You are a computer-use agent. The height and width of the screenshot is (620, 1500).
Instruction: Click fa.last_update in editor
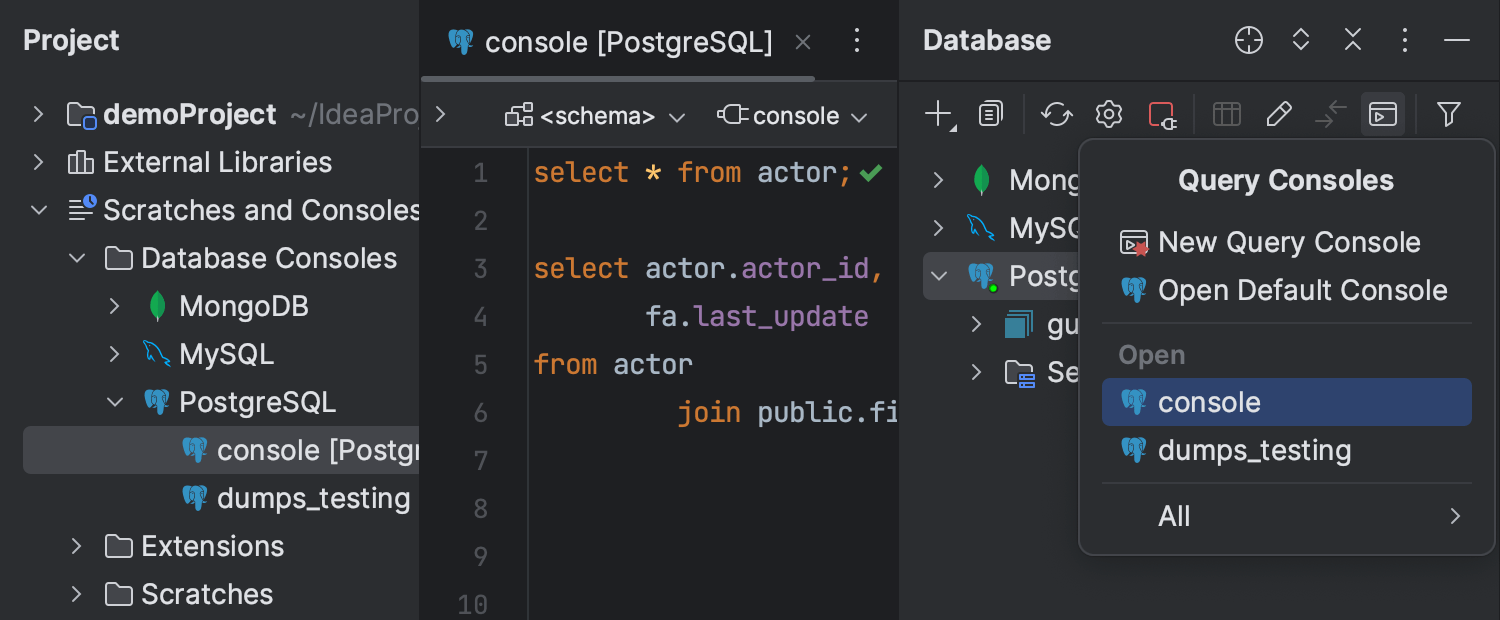coord(756,317)
